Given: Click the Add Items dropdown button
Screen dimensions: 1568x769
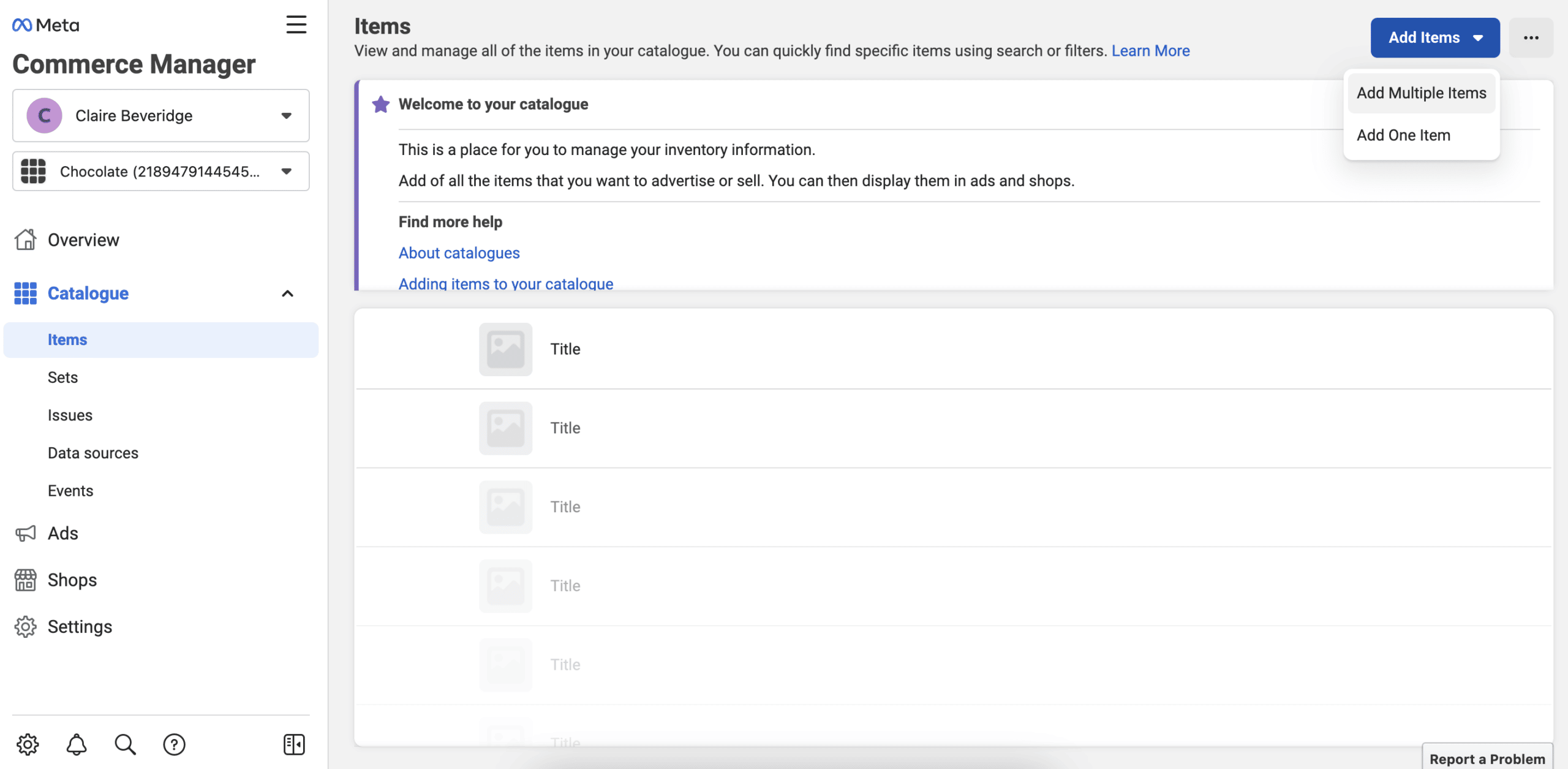Looking at the screenshot, I should [x=1435, y=37].
